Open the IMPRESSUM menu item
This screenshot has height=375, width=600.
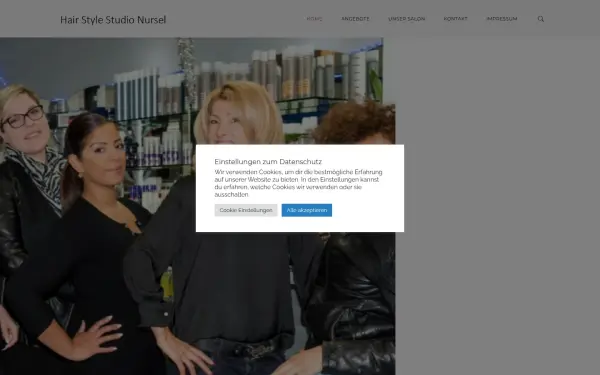point(502,19)
